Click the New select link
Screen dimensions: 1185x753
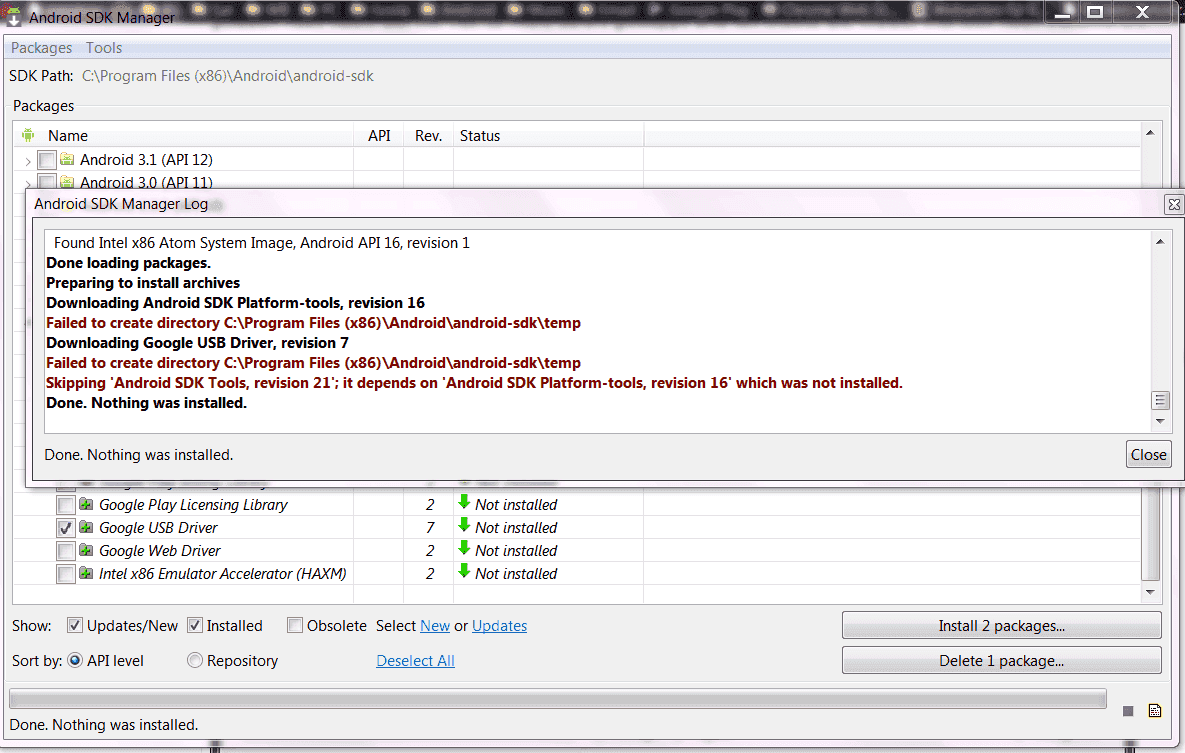(x=435, y=626)
